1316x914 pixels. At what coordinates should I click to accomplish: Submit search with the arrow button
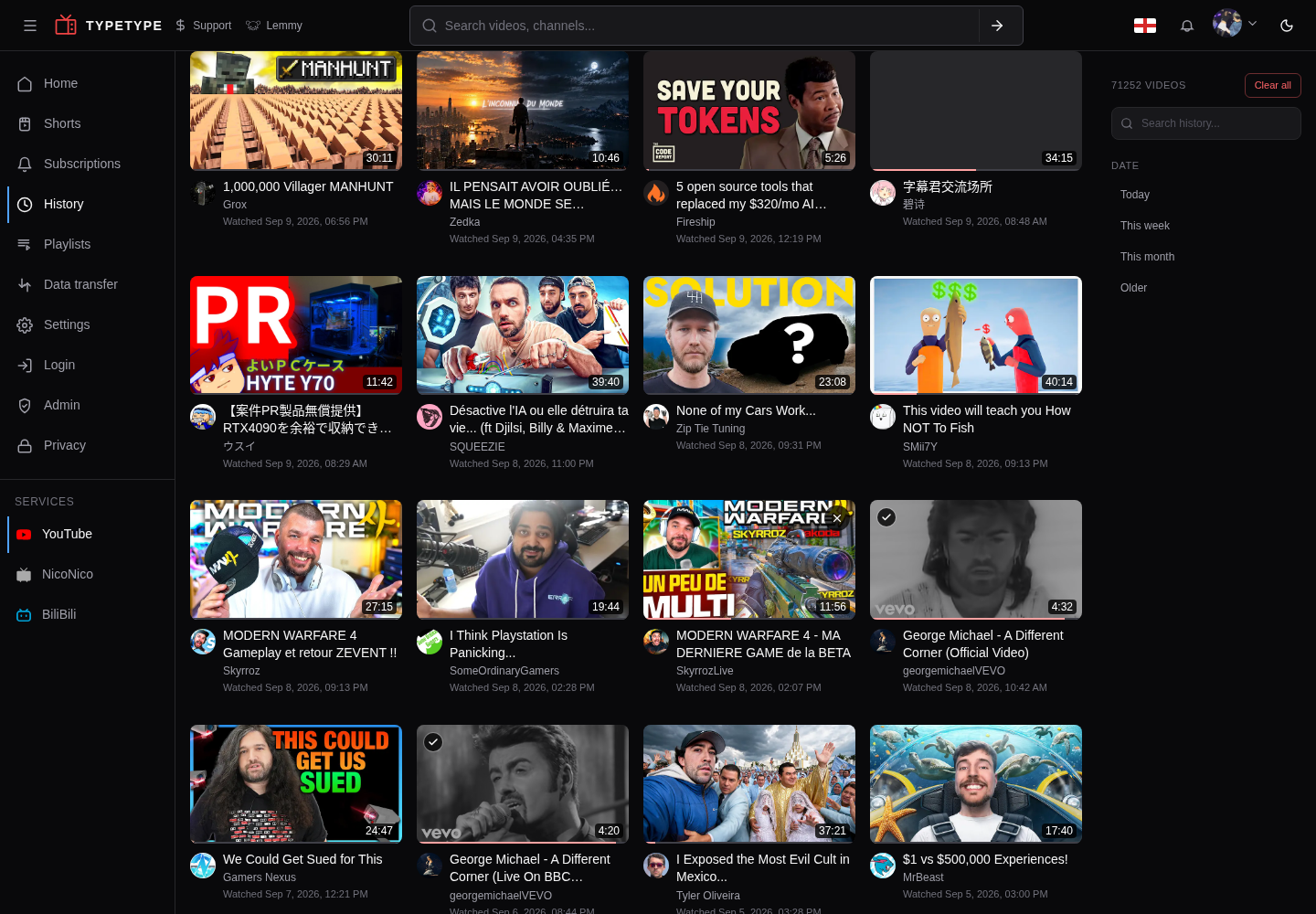point(997,26)
